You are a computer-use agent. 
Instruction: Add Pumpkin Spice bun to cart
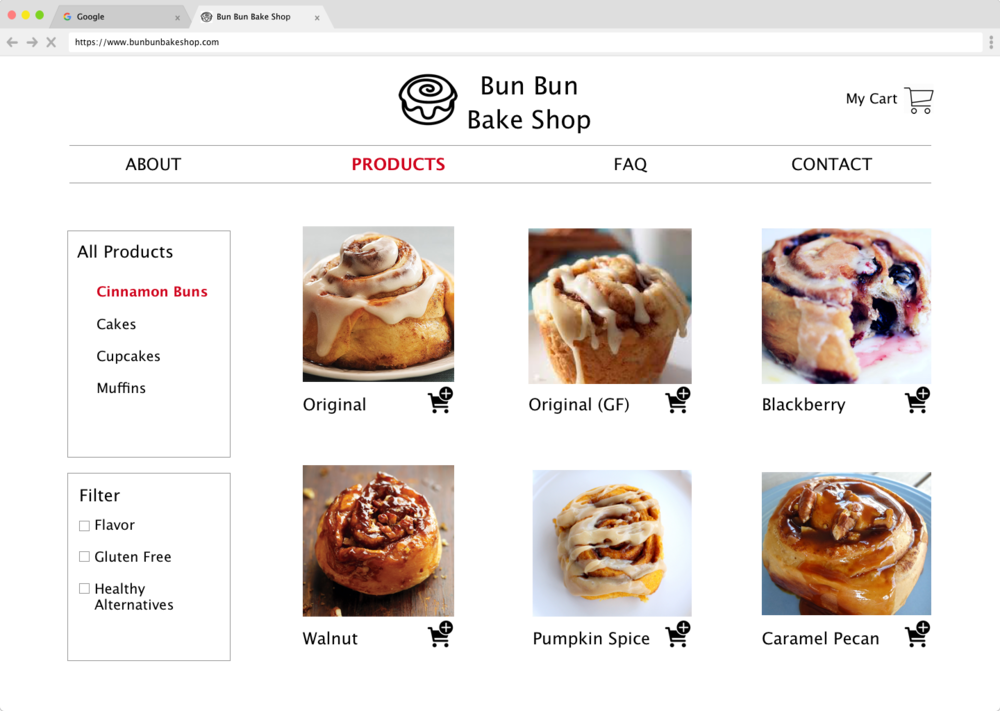(x=678, y=634)
